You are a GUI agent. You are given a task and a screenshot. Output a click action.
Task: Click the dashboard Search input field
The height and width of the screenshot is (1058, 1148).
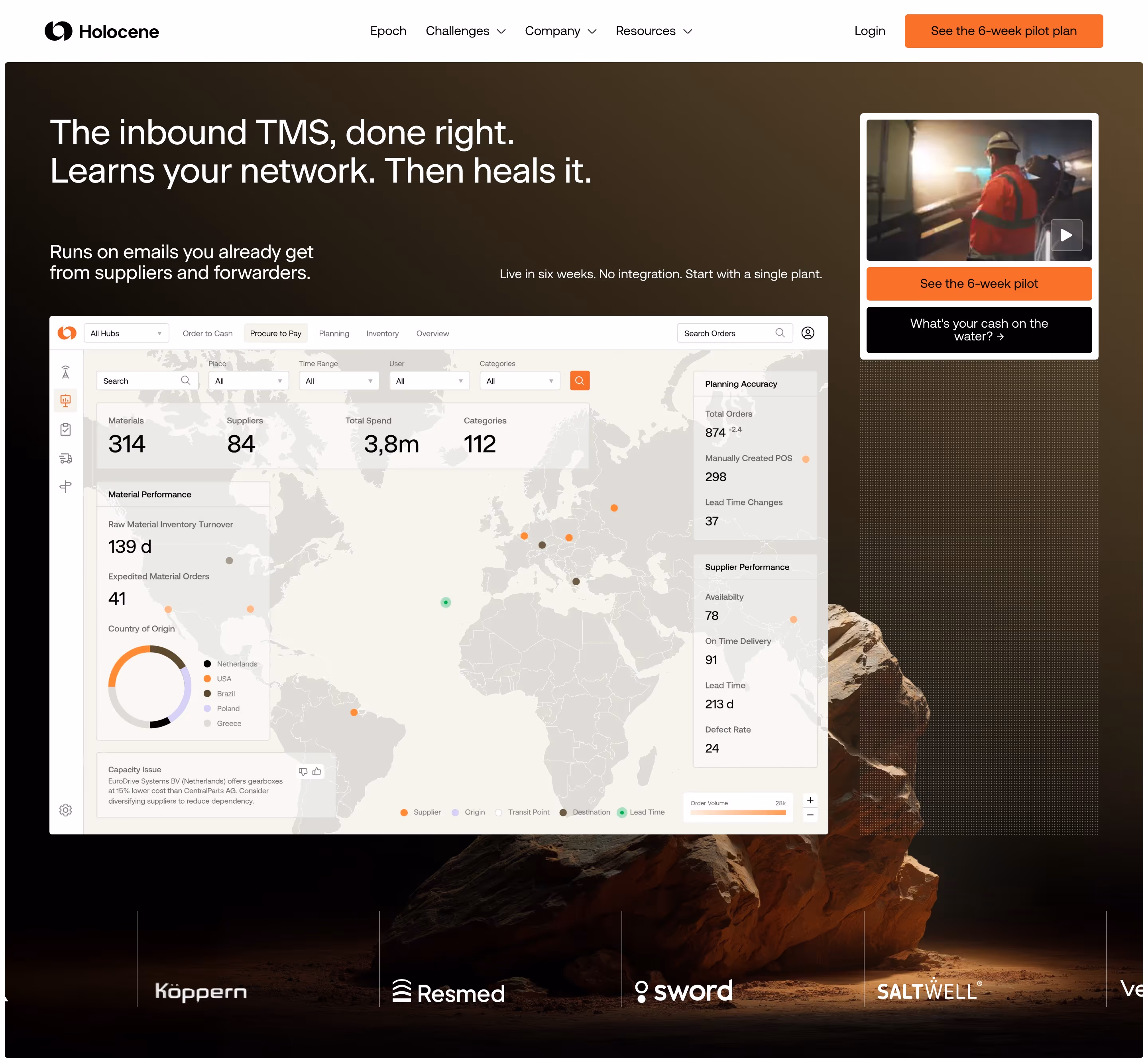pos(147,381)
